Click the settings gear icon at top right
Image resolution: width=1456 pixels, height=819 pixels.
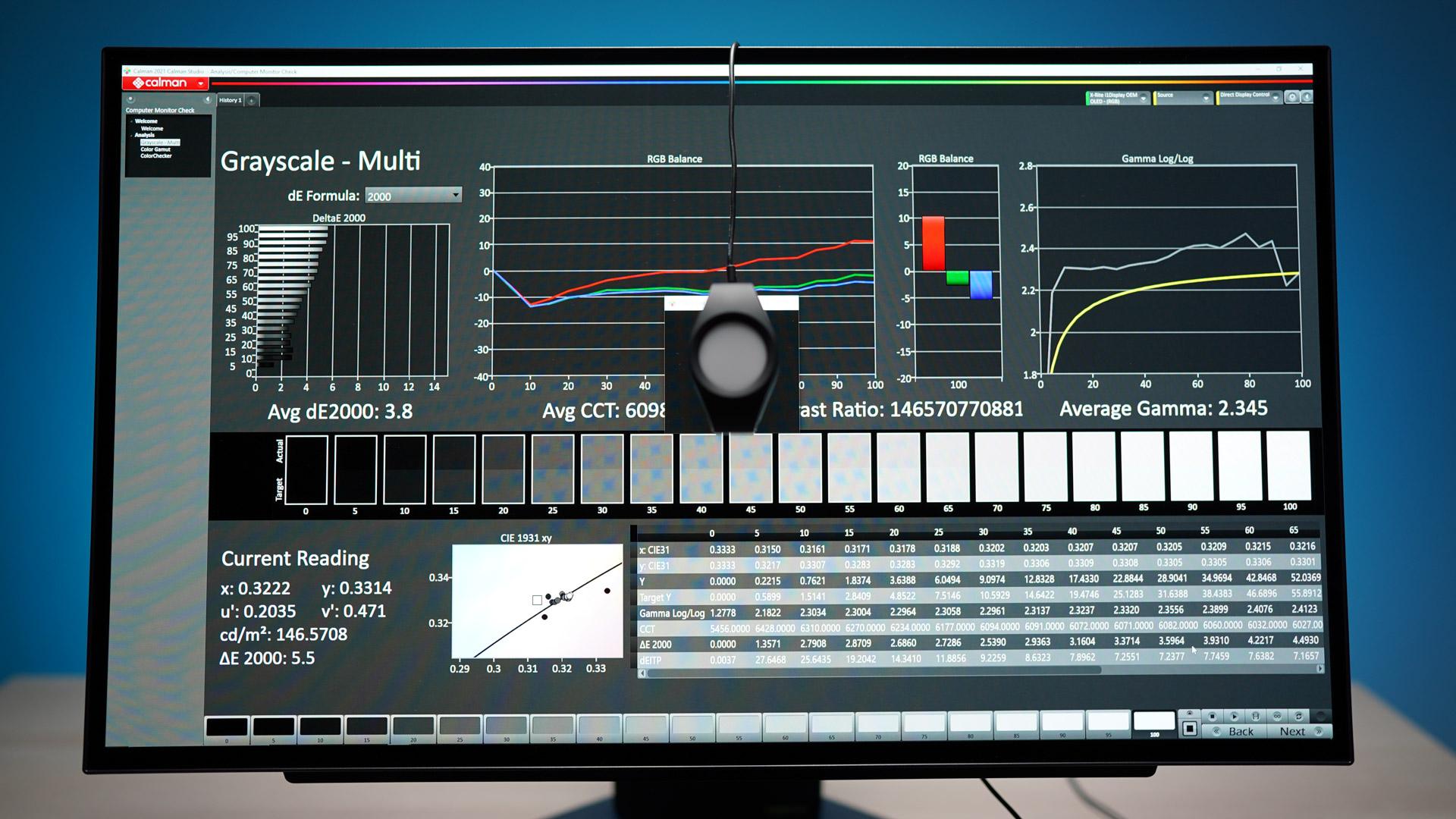pyautogui.click(x=1293, y=97)
